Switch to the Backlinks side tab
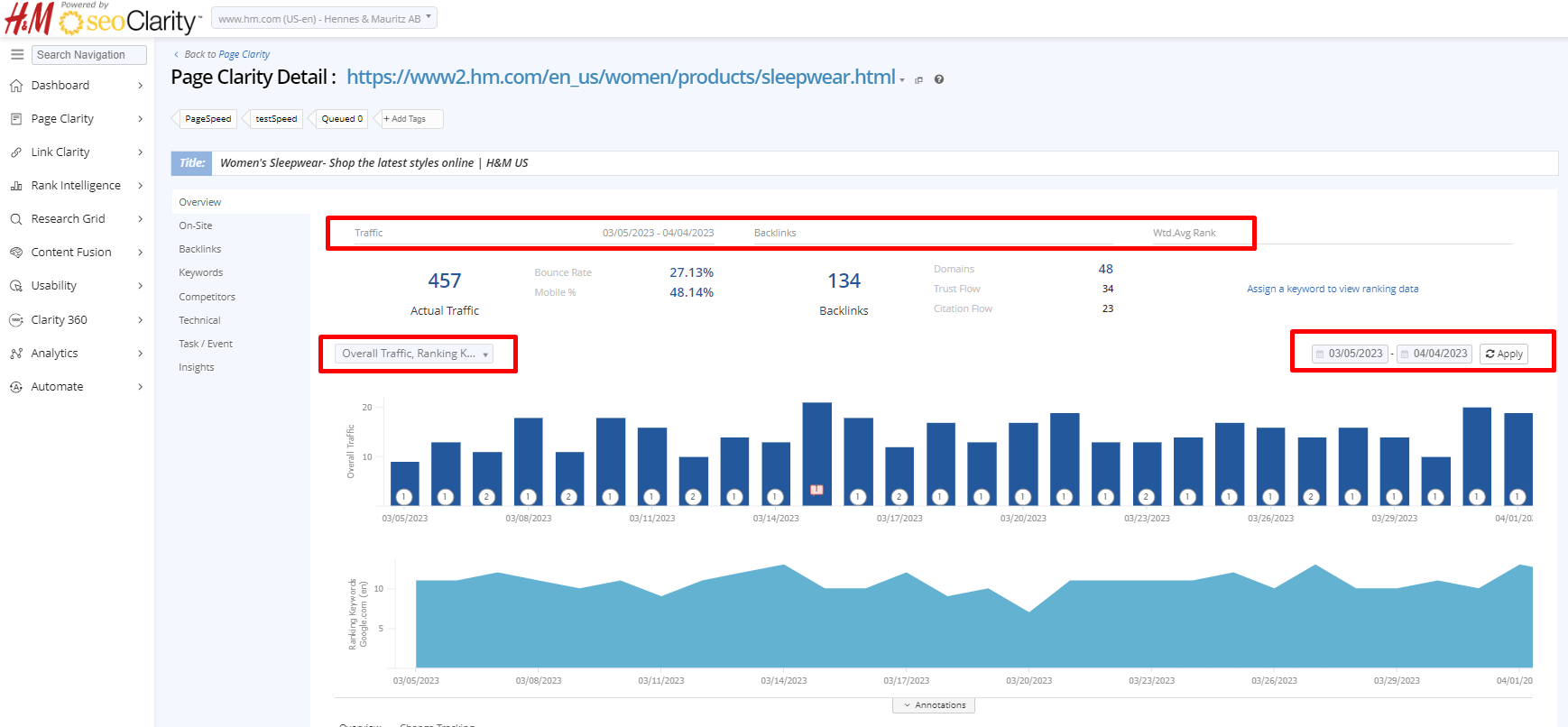The height and width of the screenshot is (727, 1568). (200, 249)
